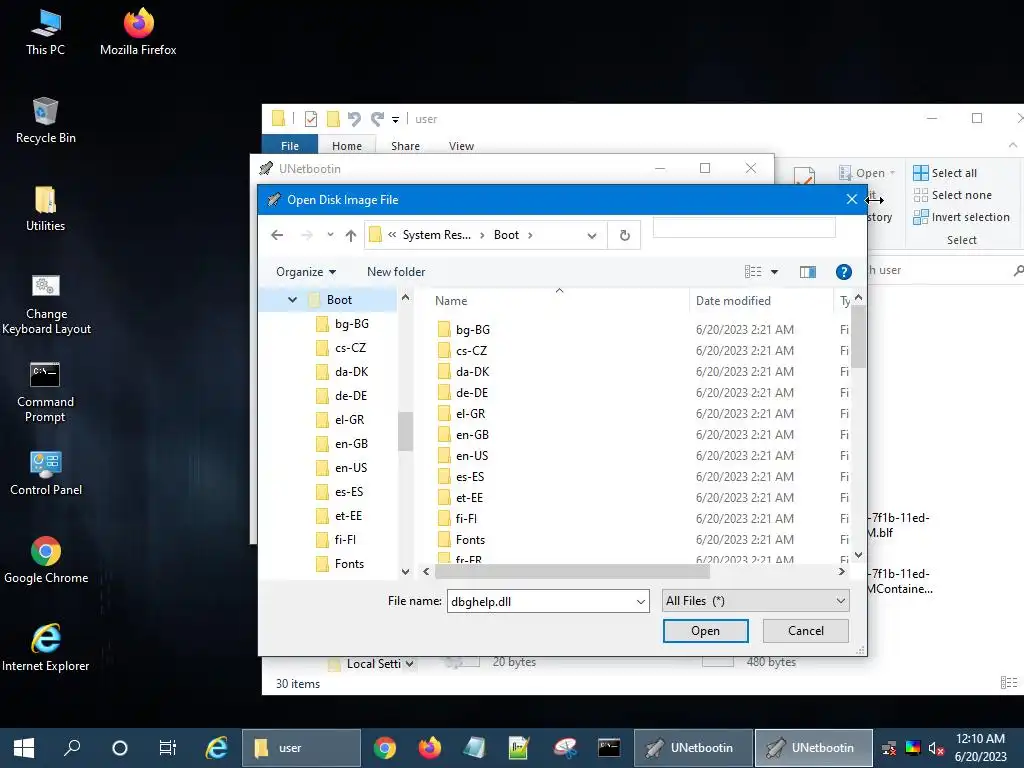Open dialog Help question icon
Image resolution: width=1024 pixels, height=768 pixels.
(x=844, y=272)
